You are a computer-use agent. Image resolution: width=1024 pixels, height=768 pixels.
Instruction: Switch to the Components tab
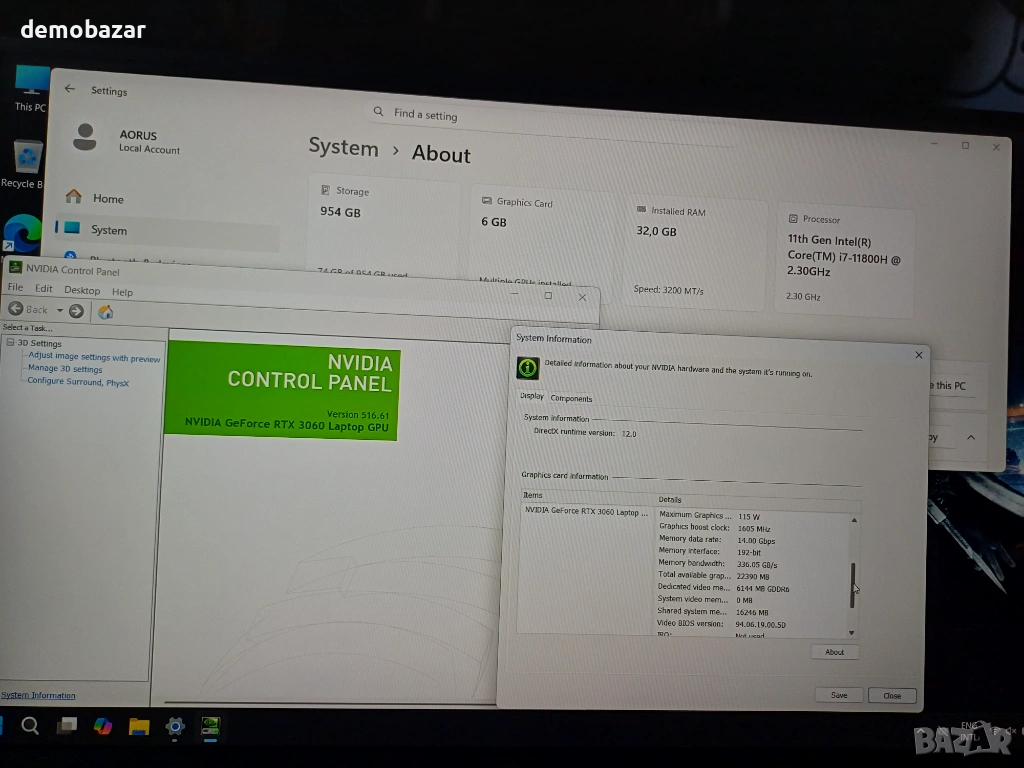(571, 398)
